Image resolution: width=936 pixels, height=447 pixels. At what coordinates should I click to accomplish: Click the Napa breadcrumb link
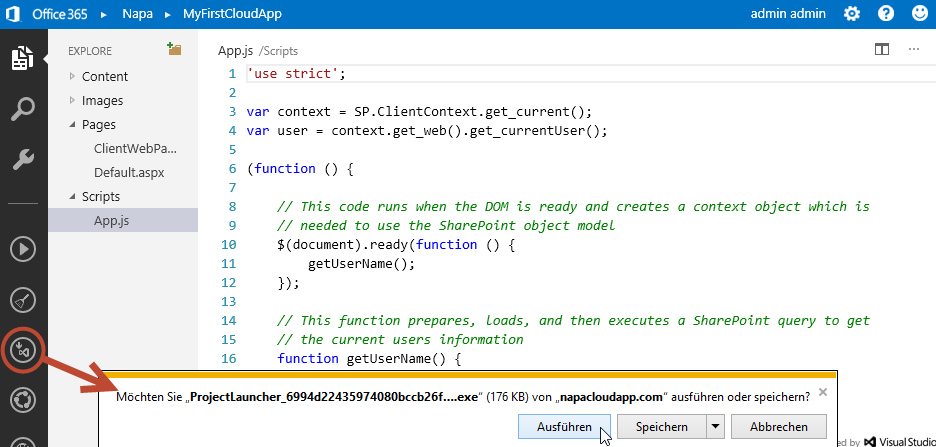(x=137, y=14)
